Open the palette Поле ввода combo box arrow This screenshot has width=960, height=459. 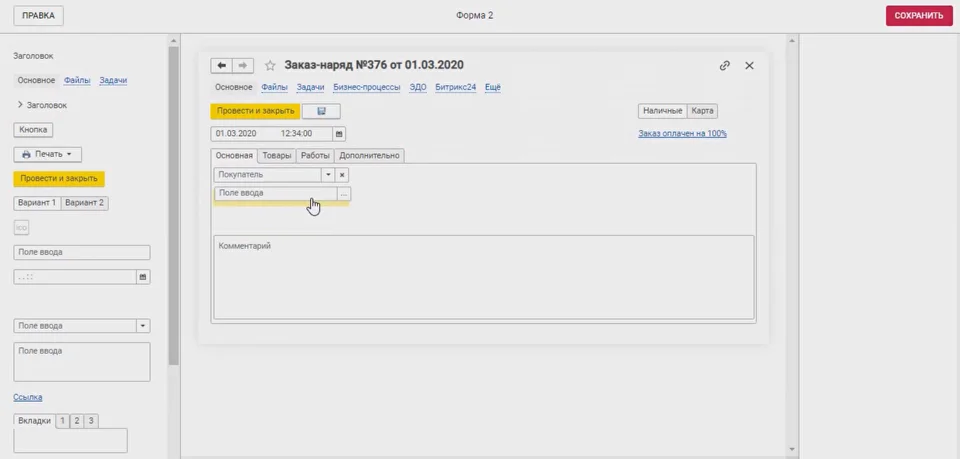(143, 326)
